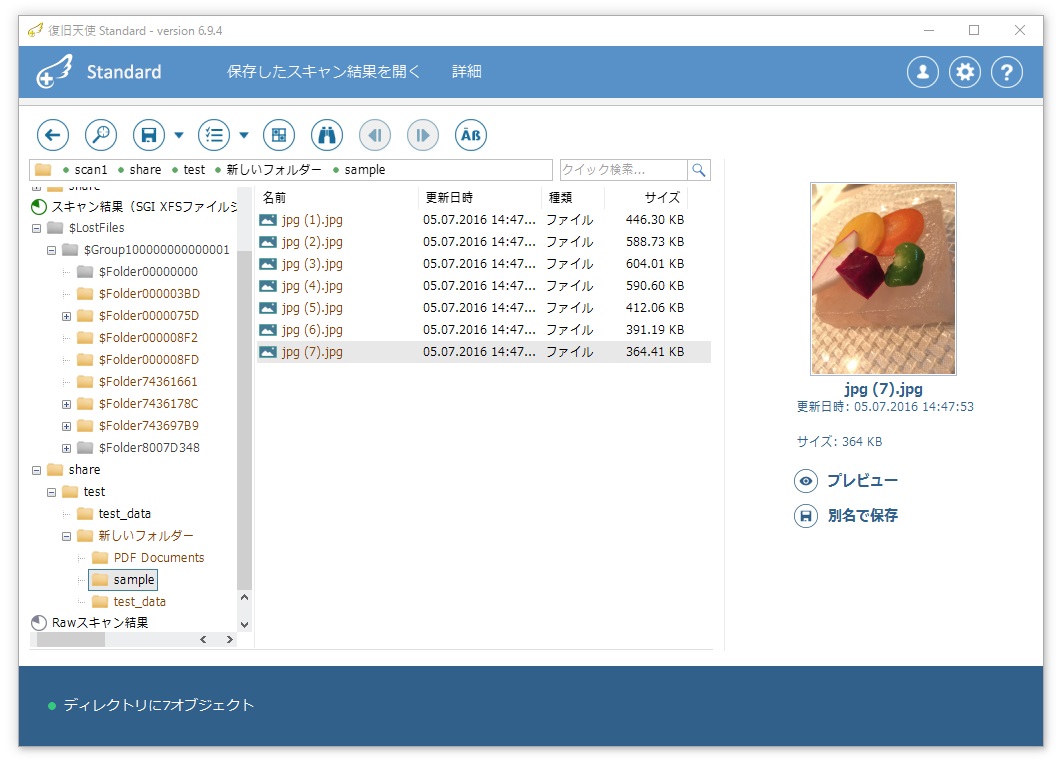The image size is (1059, 765).
Task: Click the previous result toolbar icon
Action: click(375, 135)
